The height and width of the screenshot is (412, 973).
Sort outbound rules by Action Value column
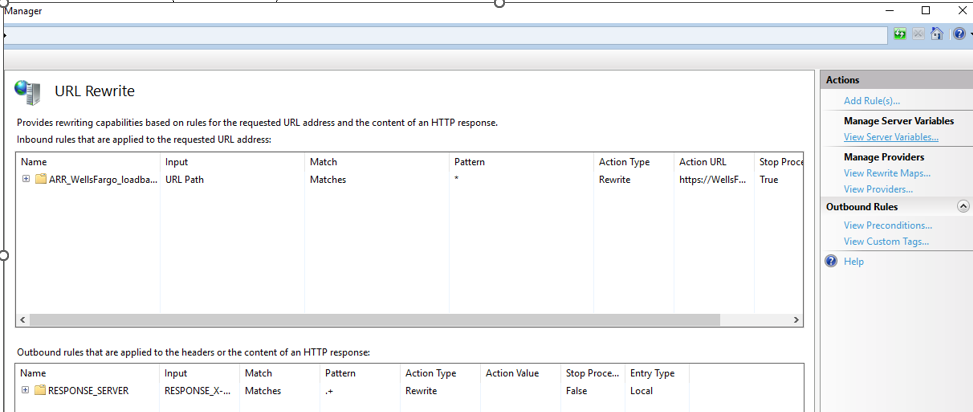tap(520, 374)
